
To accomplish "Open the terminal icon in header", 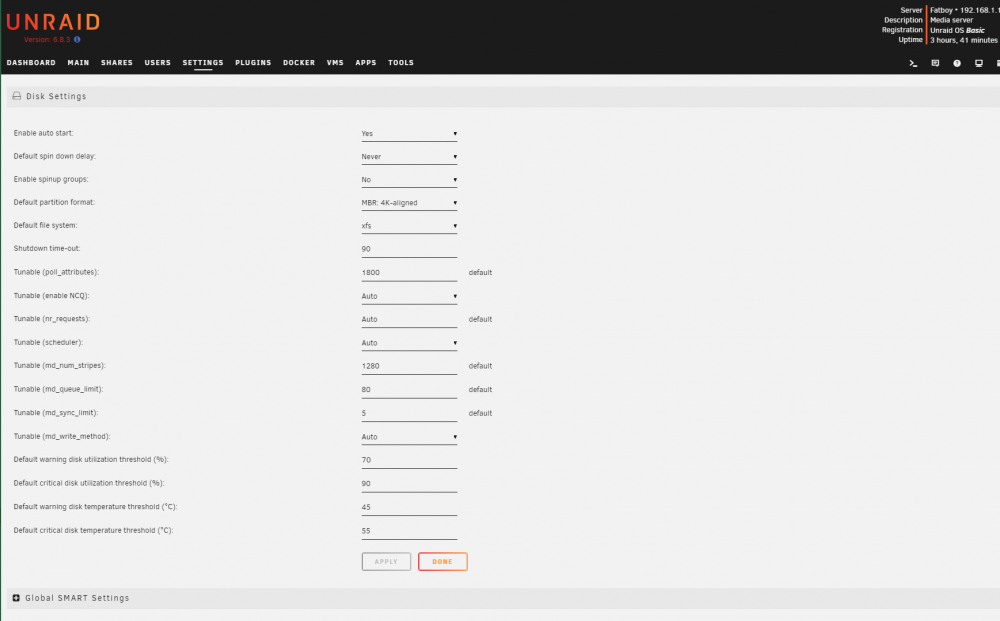I will 913,63.
